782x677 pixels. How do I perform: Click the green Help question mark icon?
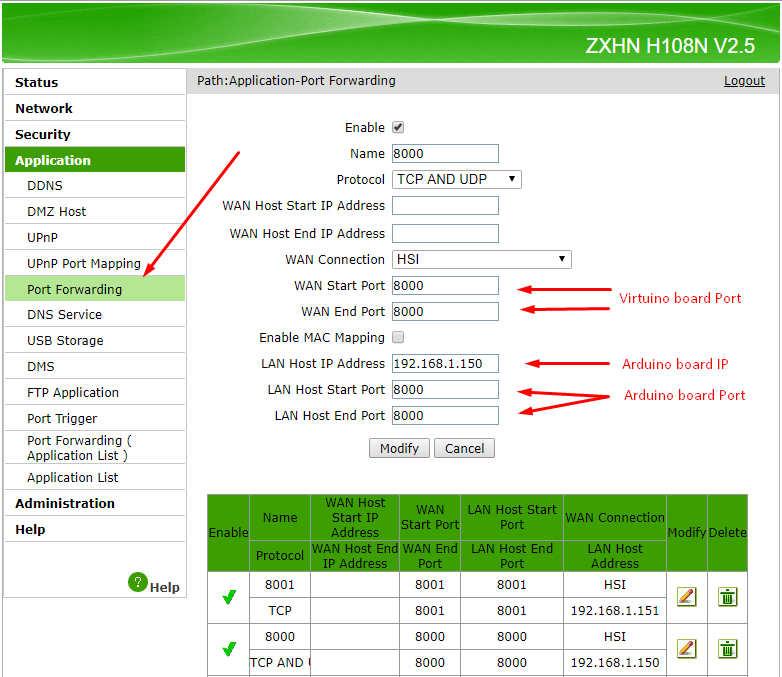pyautogui.click(x=138, y=582)
